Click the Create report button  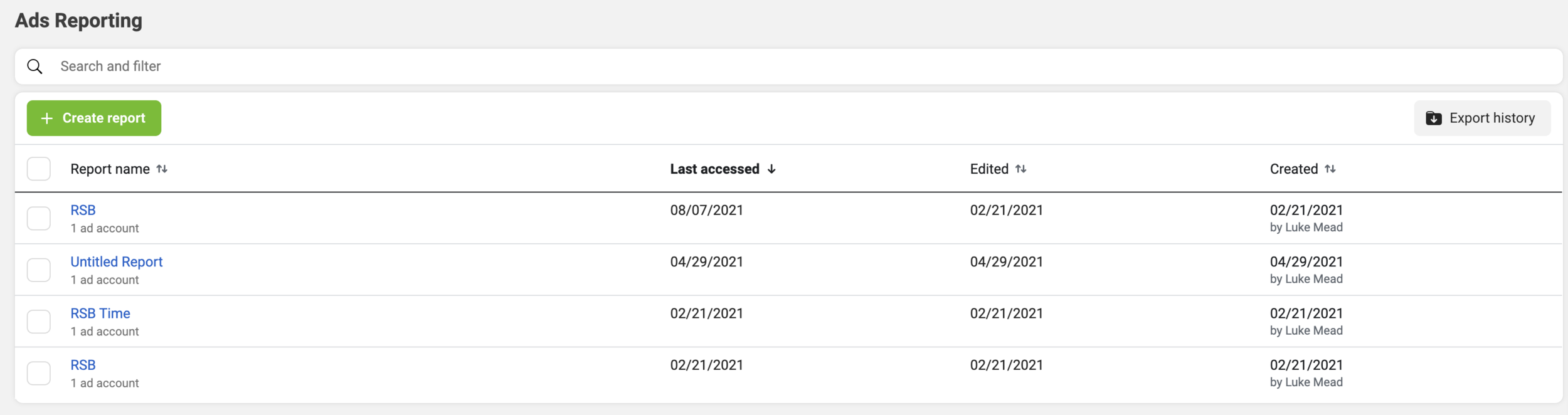pos(94,118)
